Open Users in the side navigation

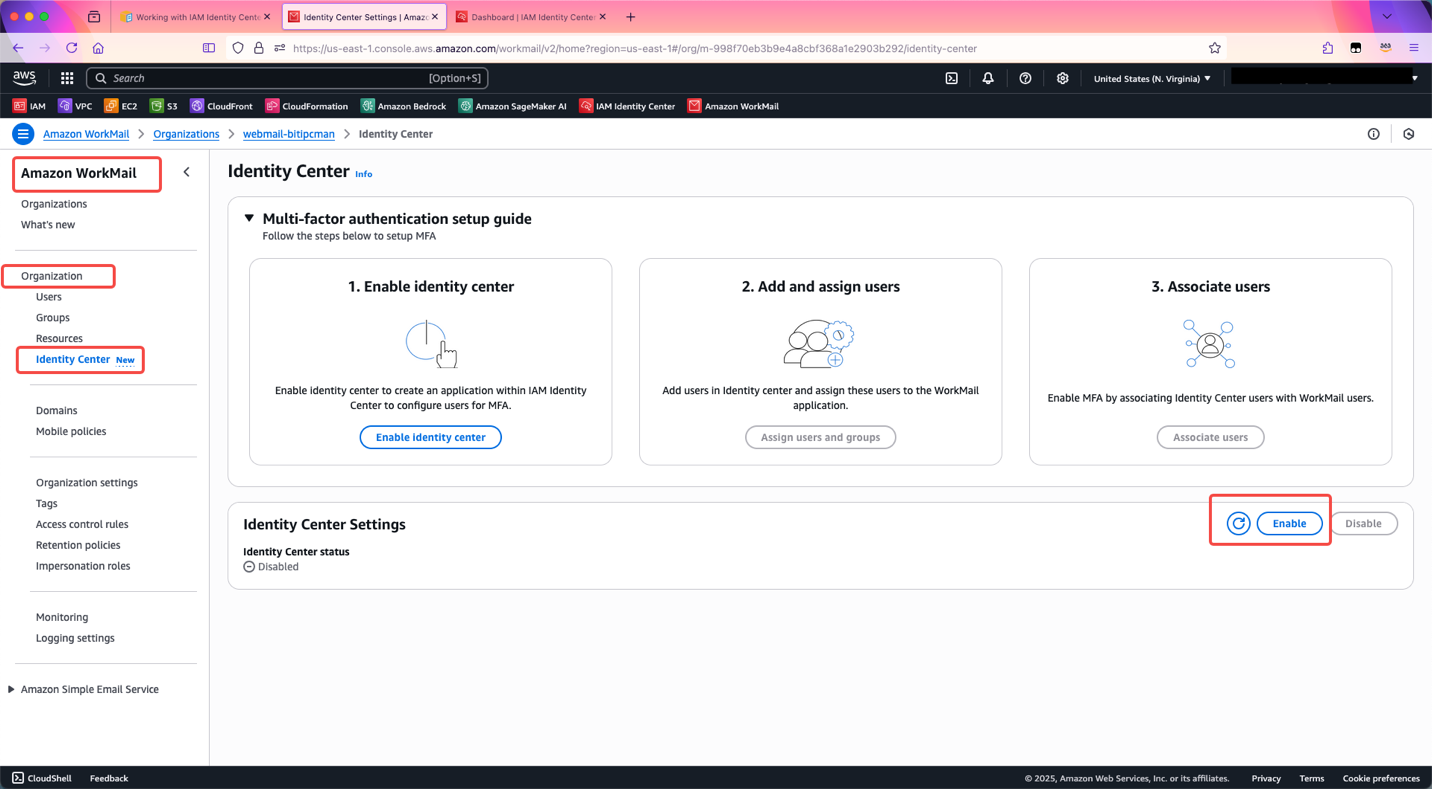pyautogui.click(x=49, y=297)
